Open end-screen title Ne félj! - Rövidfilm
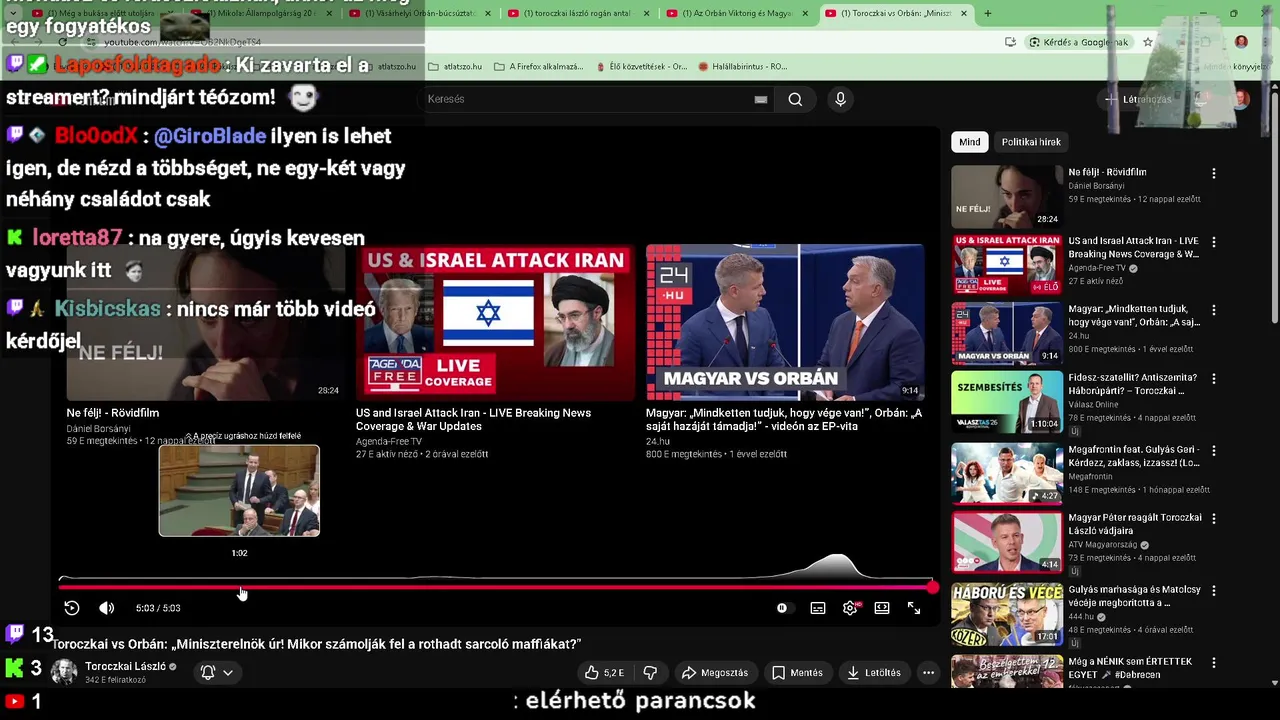 pyautogui.click(x=113, y=413)
